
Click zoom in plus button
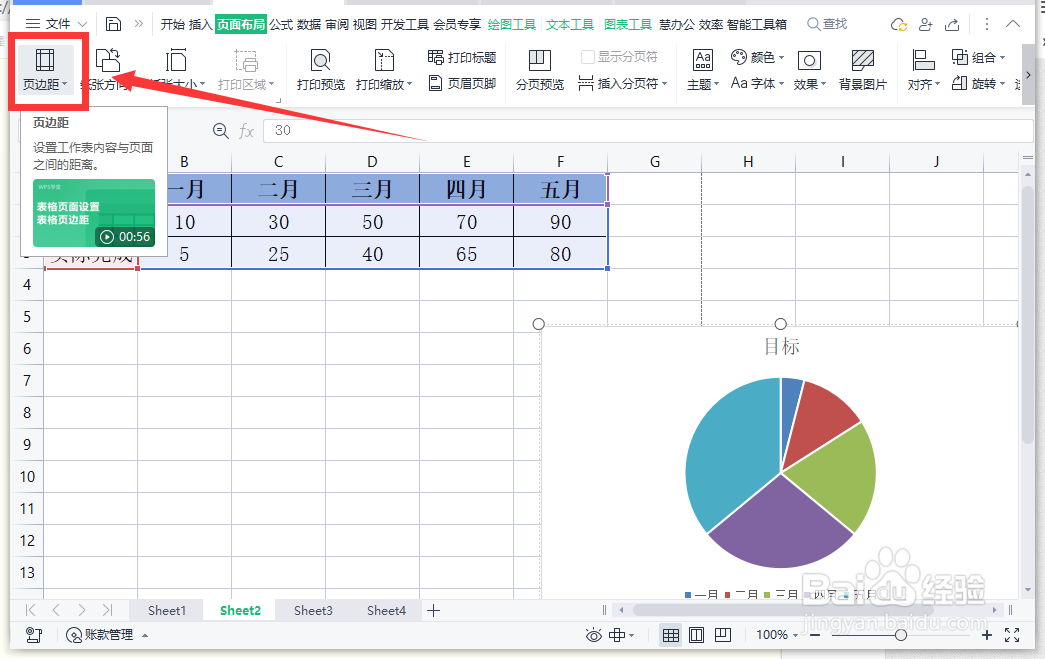pyautogui.click(x=987, y=635)
